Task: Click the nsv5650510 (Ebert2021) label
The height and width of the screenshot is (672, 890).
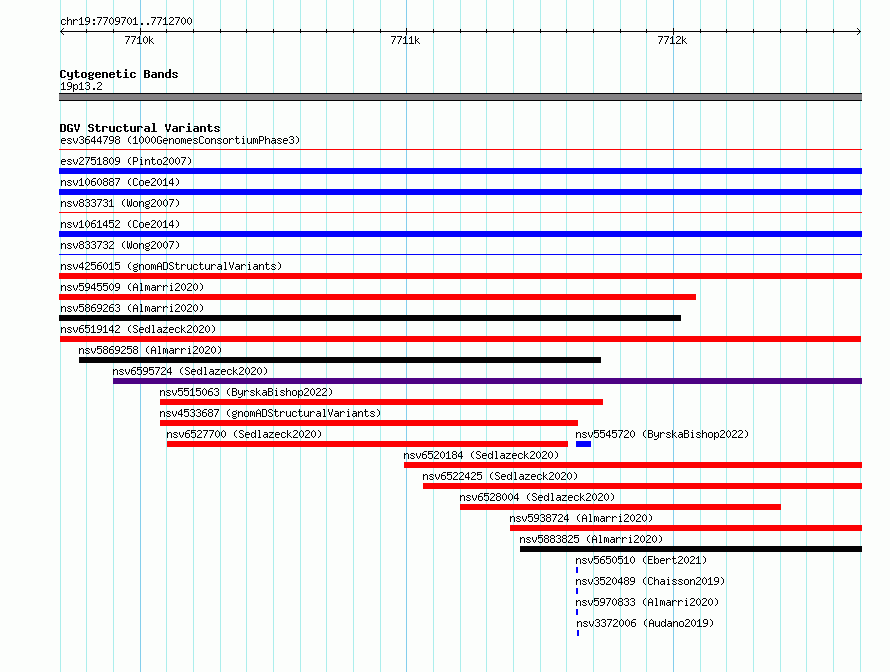Action: pos(641,560)
